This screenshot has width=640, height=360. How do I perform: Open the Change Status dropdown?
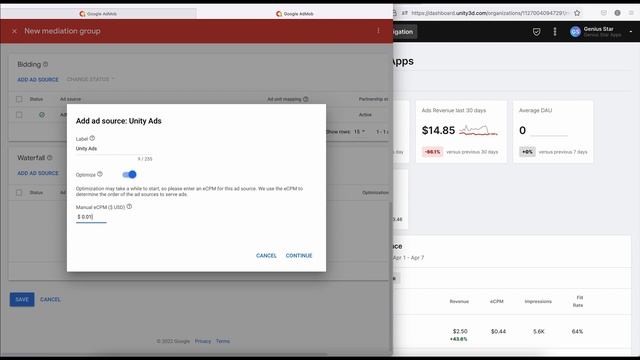pos(91,79)
